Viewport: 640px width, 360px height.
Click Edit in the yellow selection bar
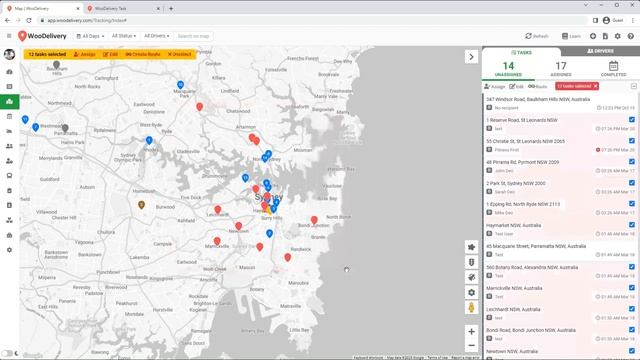pos(111,54)
